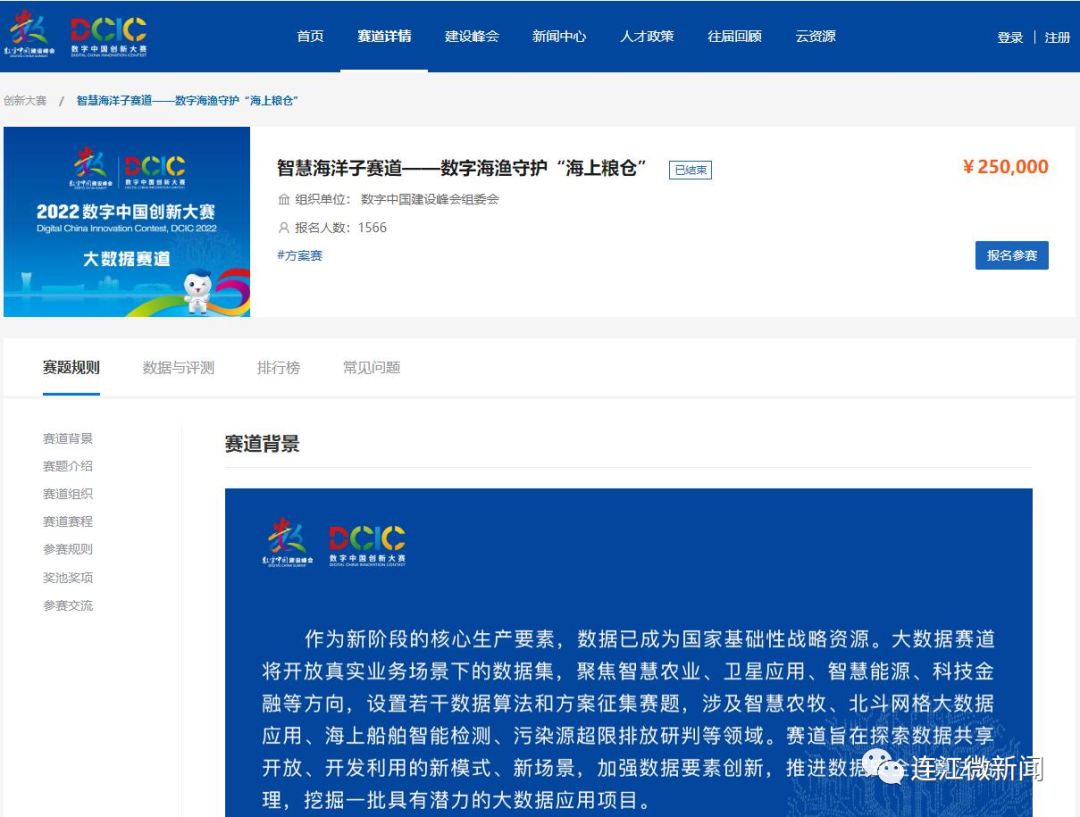The height and width of the screenshot is (817, 1080).
Task: Click the 登录 link
Action: click(1010, 38)
